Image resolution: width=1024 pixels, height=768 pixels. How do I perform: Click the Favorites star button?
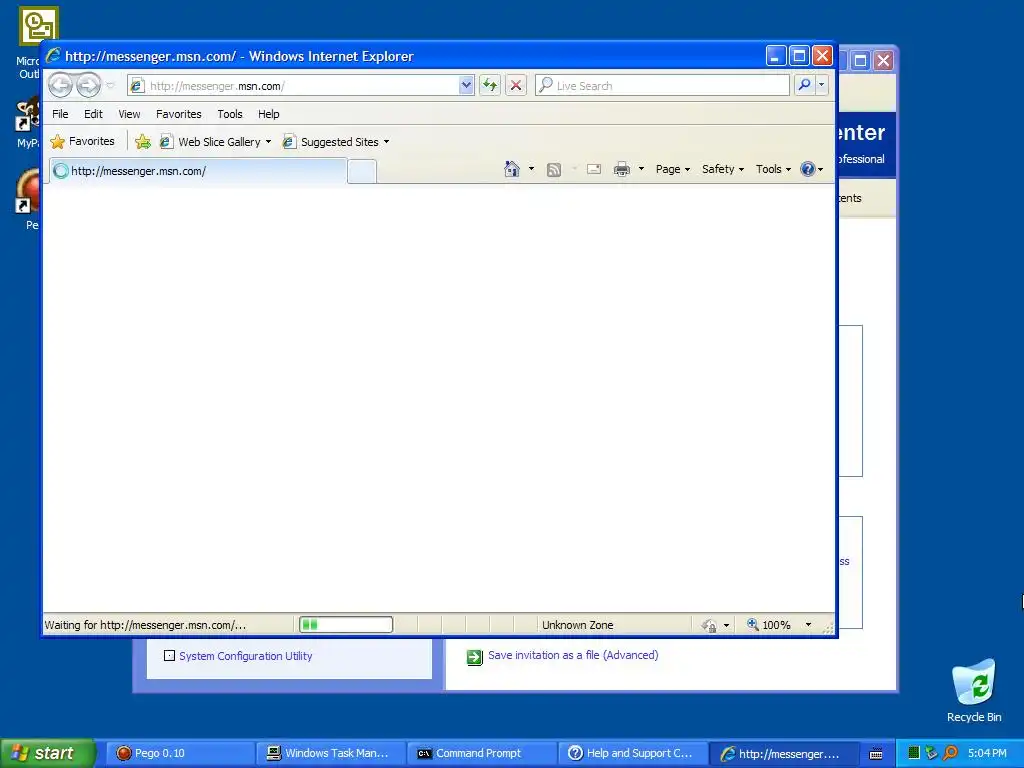(82, 141)
